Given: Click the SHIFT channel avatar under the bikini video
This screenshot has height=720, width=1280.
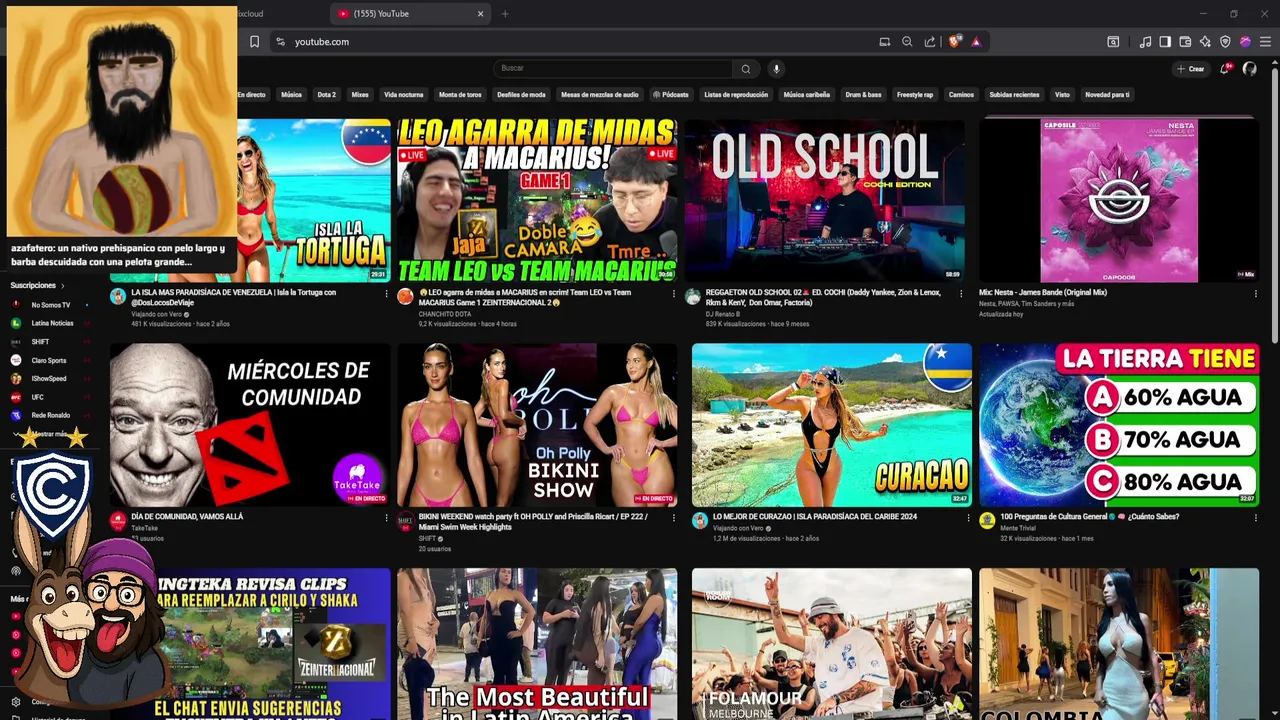Looking at the screenshot, I should pos(405,521).
